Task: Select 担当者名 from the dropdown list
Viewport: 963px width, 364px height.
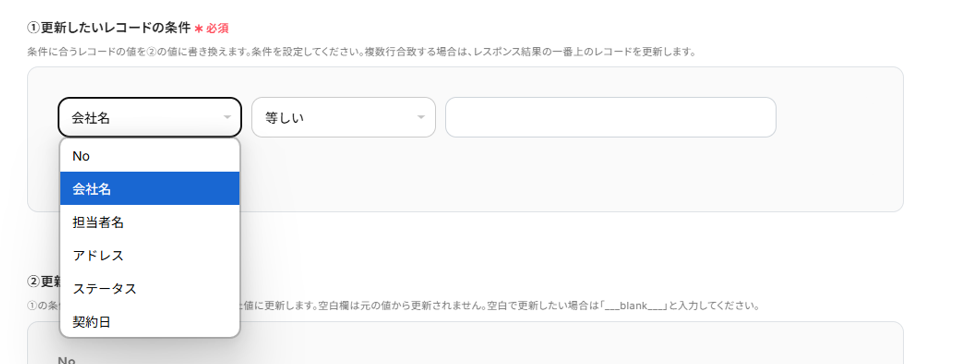Action: (x=149, y=222)
